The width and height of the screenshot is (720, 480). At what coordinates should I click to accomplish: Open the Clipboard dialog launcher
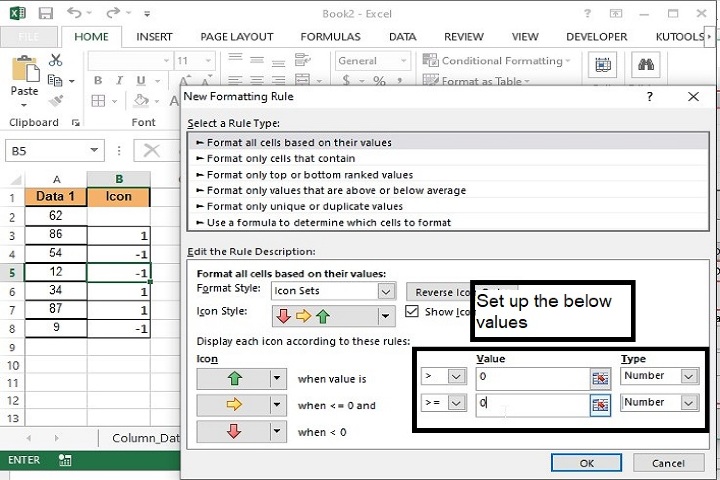76,123
